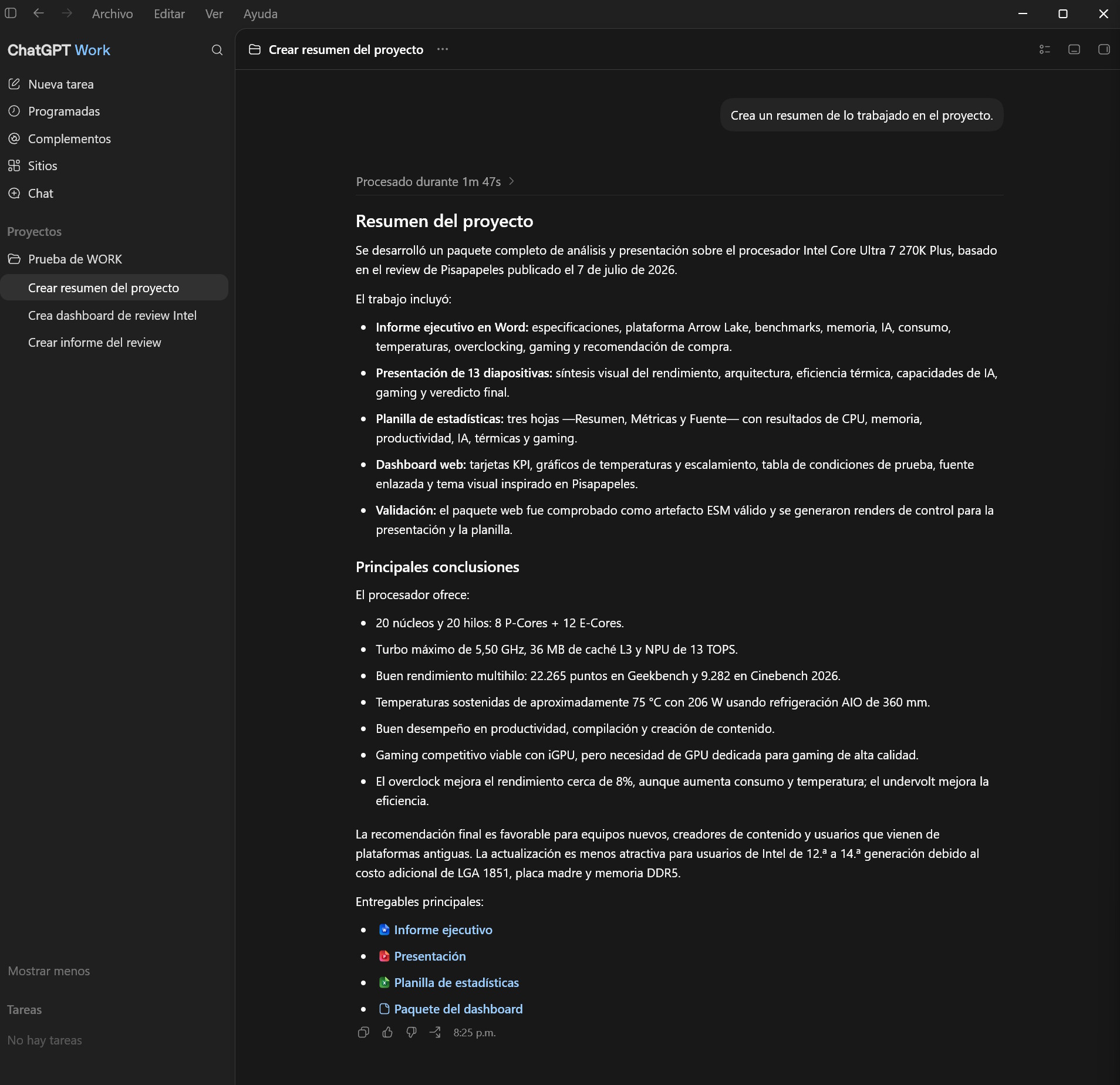The height and width of the screenshot is (1085, 1120).
Task: Click the Chat bubble icon
Action: pos(14,193)
